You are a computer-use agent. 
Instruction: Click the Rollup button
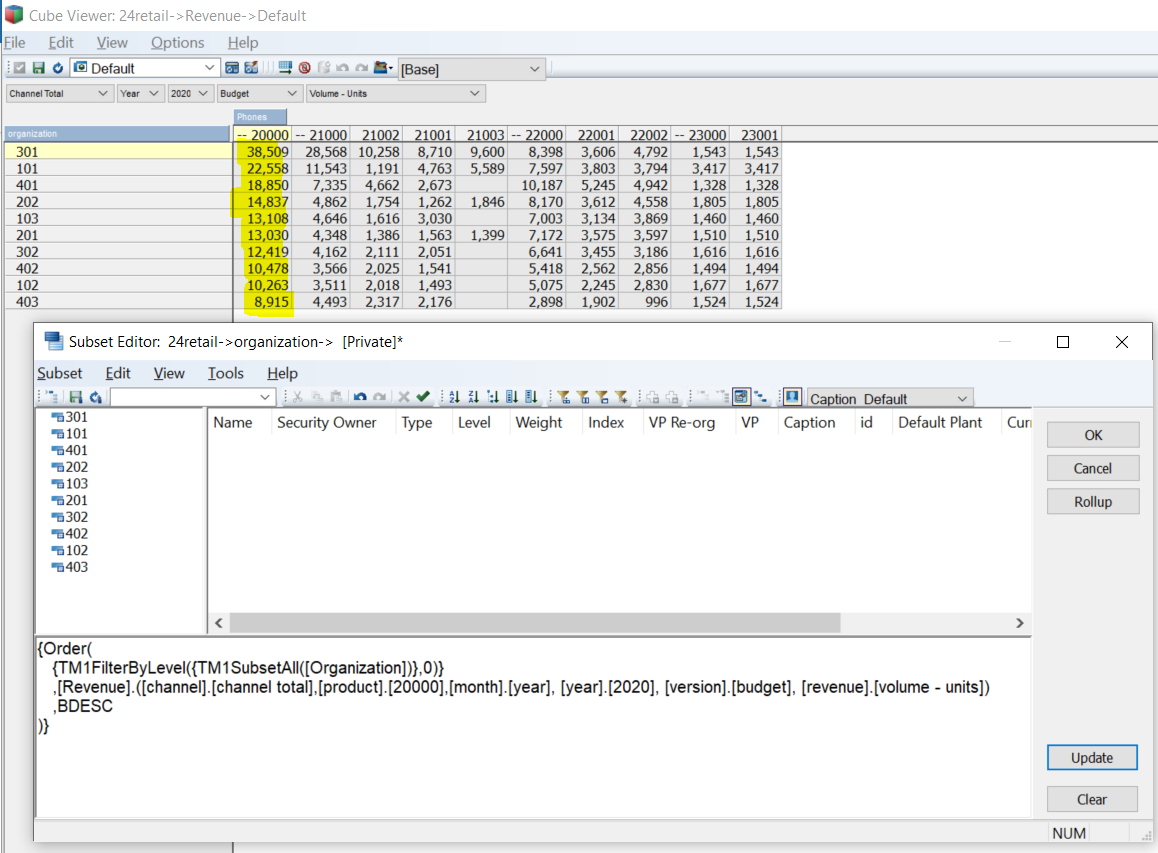(1093, 501)
